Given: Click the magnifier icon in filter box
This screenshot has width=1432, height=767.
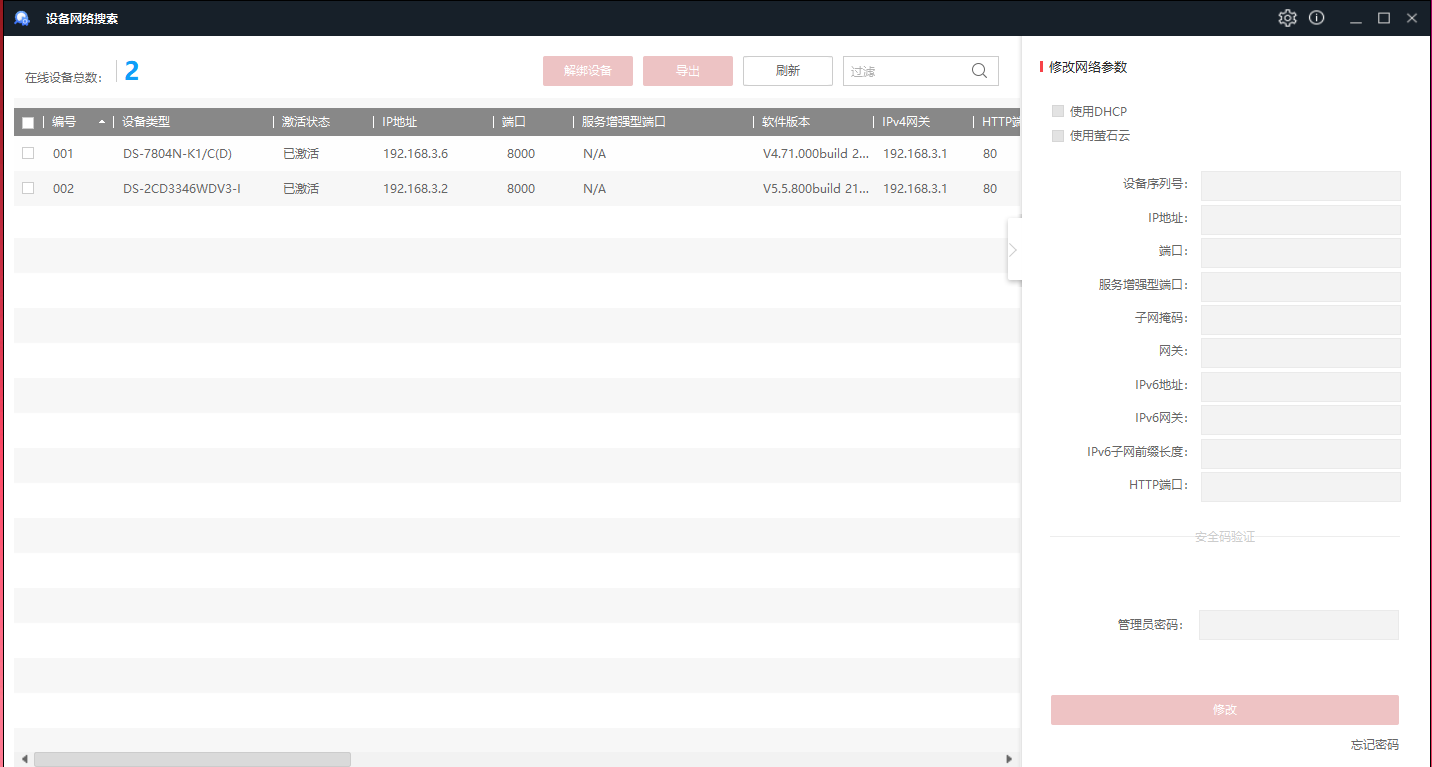Looking at the screenshot, I should 979,70.
